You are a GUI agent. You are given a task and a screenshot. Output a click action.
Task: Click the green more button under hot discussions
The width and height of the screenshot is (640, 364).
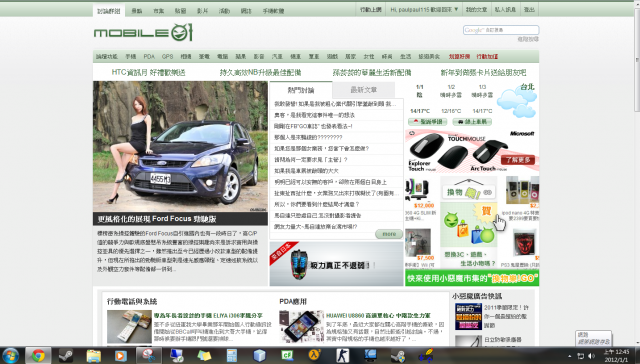[x=389, y=234]
